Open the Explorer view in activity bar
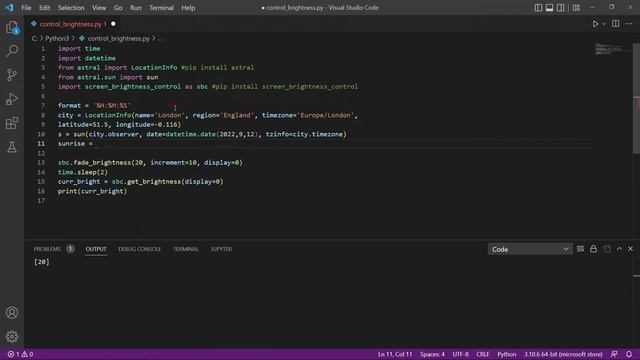 12,27
